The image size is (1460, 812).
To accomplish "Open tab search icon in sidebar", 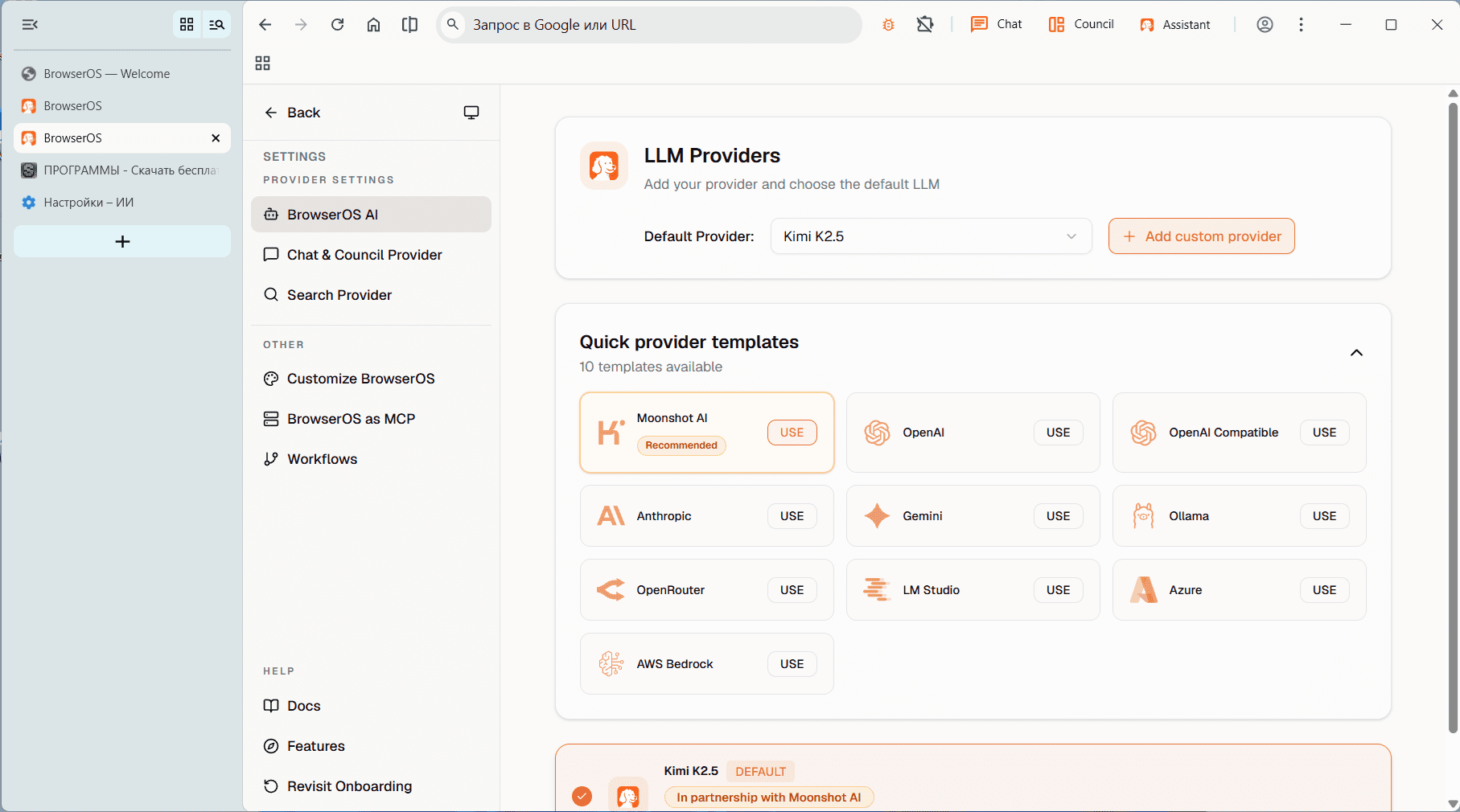I will point(216,25).
